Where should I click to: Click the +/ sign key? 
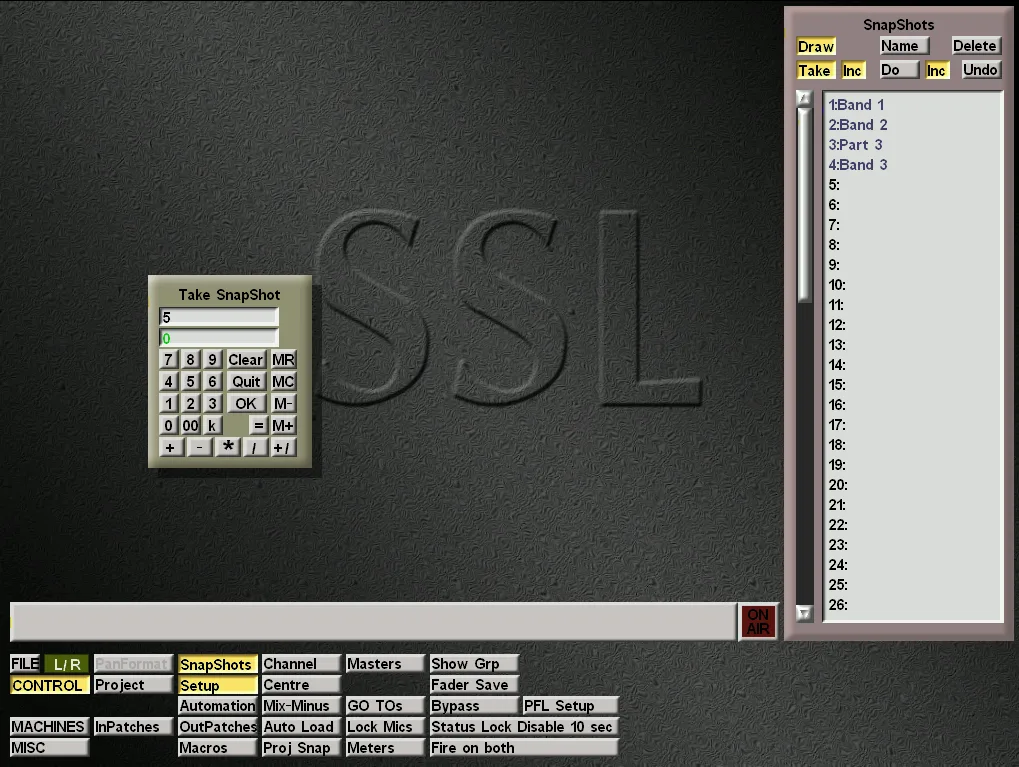click(283, 447)
